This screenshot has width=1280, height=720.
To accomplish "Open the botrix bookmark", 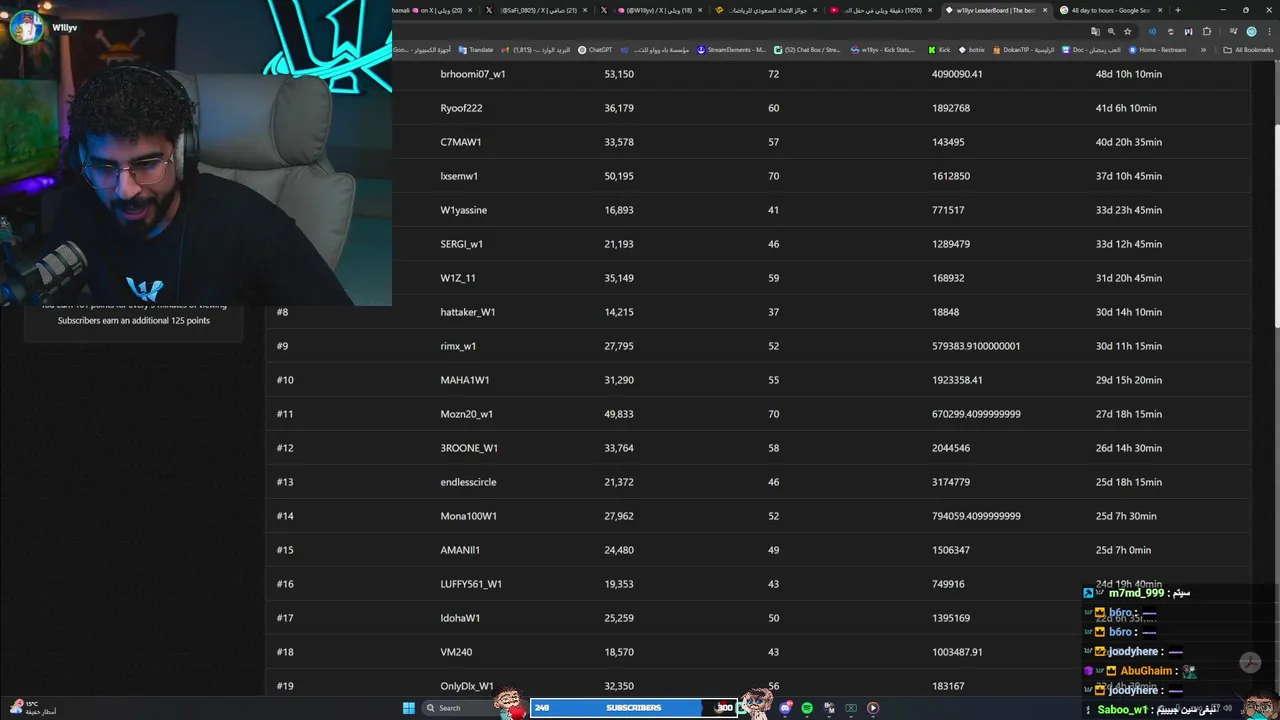I will [x=971, y=50].
